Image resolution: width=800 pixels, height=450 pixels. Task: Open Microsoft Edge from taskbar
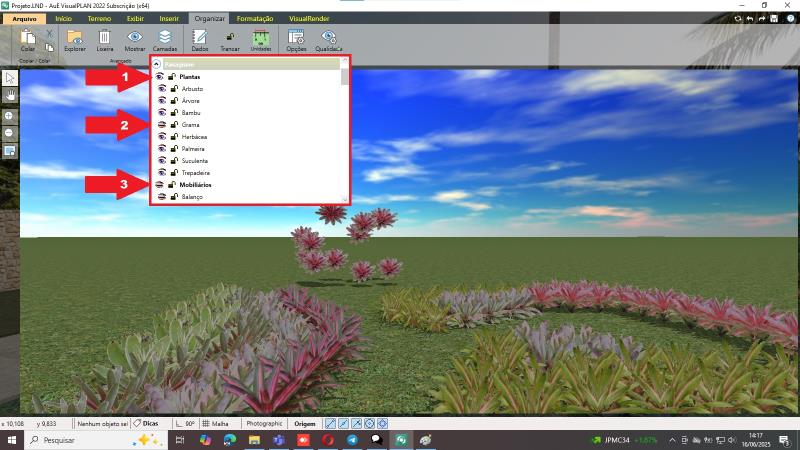coord(230,440)
